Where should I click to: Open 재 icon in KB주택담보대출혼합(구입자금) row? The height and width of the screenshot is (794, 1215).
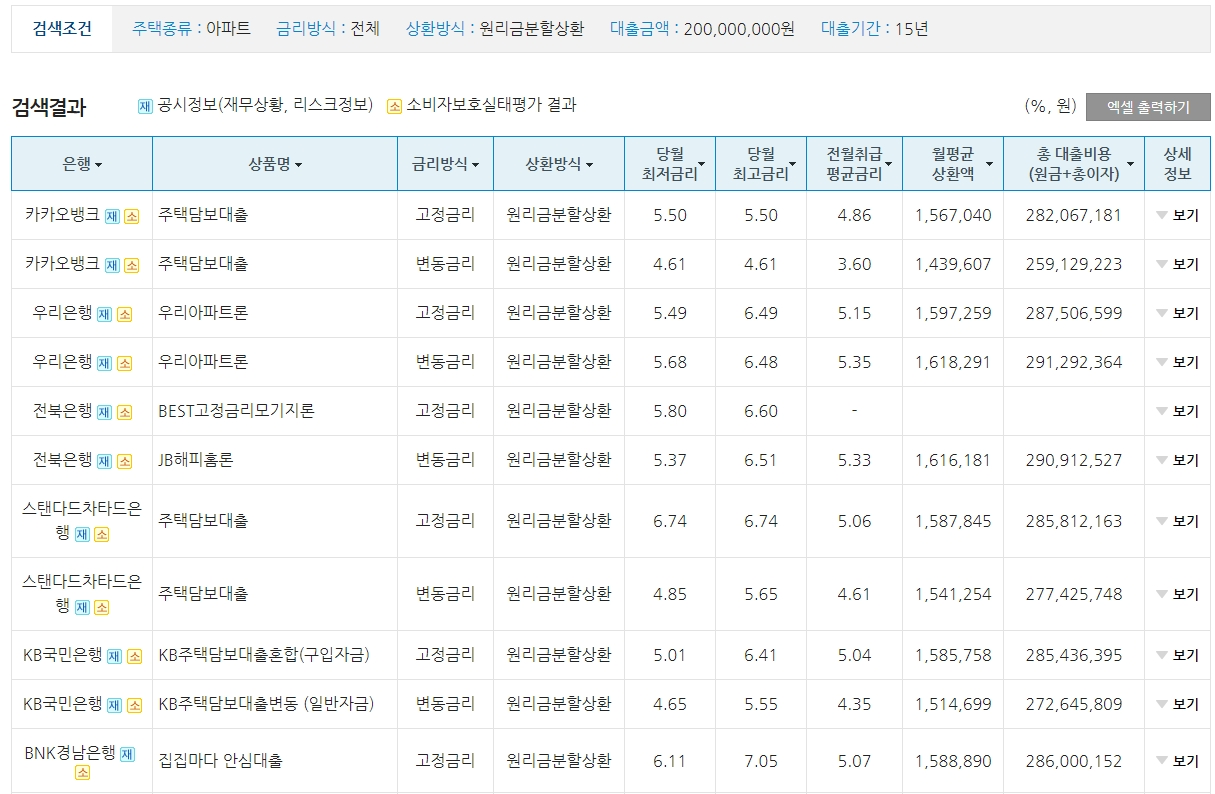114,656
